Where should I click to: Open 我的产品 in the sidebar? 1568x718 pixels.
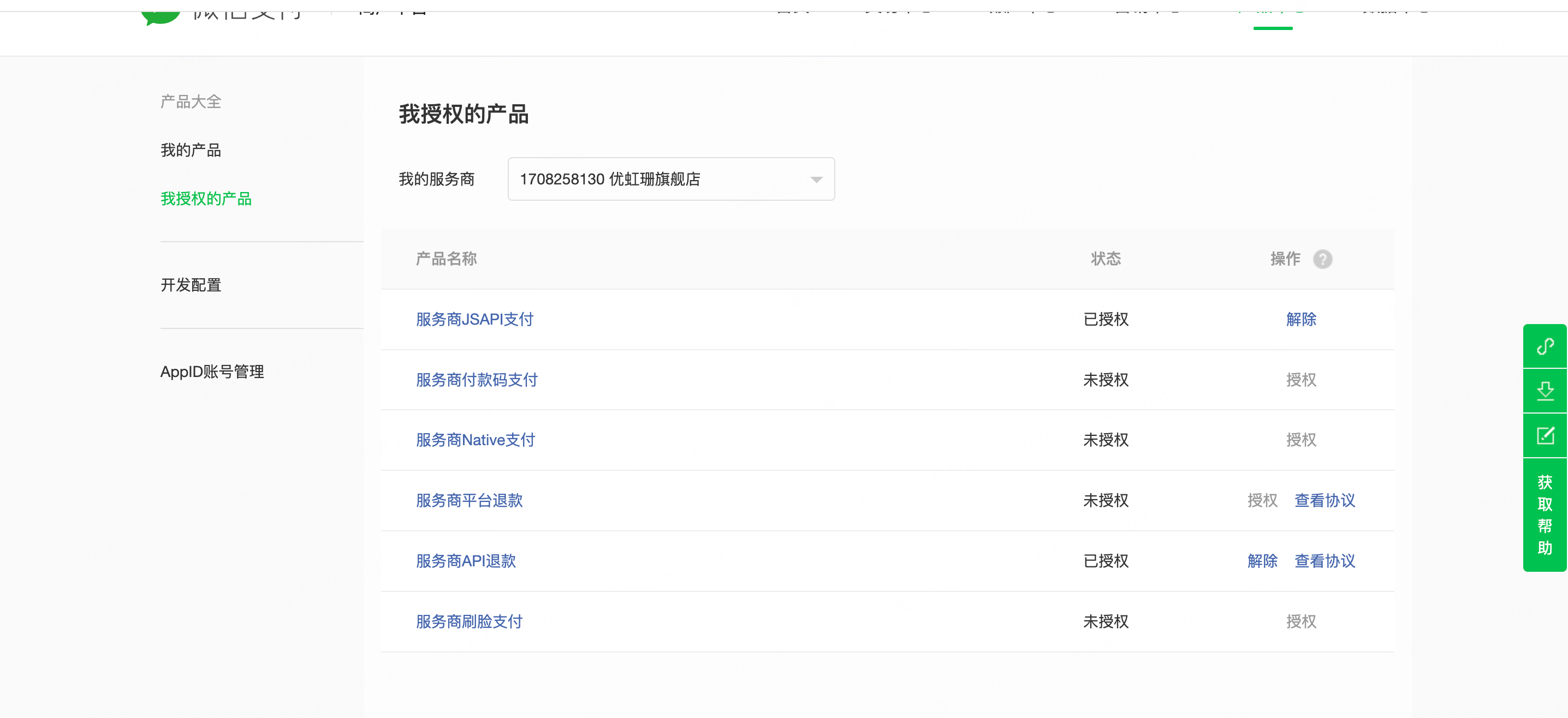[191, 150]
